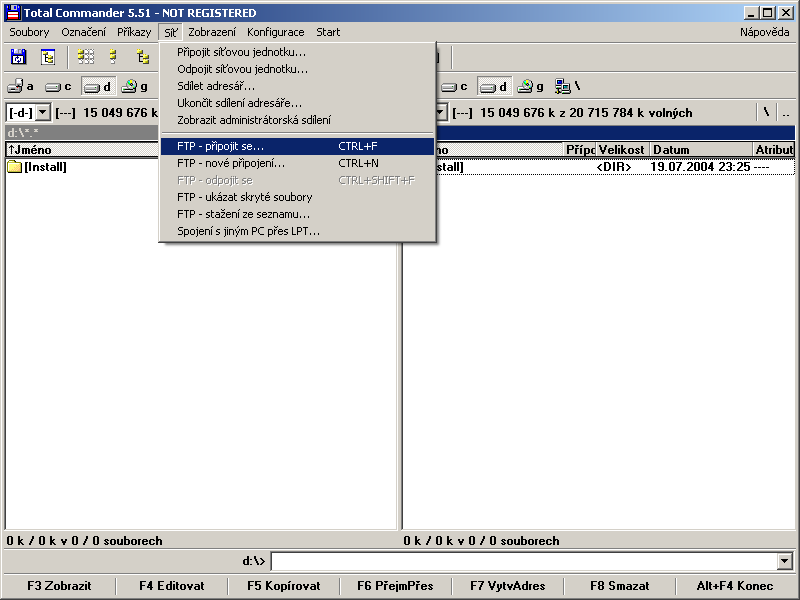
Task: Select hard drive c in right panel
Action: 454,86
